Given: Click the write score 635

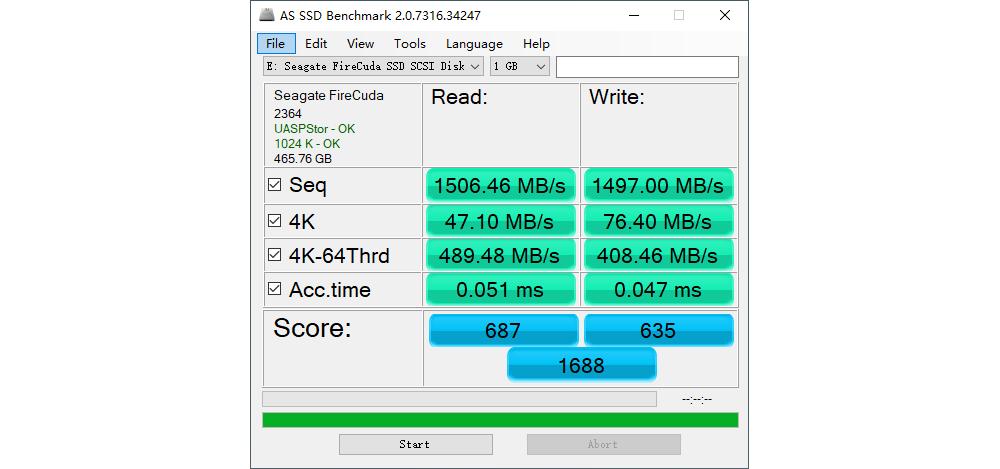Looking at the screenshot, I should (x=659, y=330).
